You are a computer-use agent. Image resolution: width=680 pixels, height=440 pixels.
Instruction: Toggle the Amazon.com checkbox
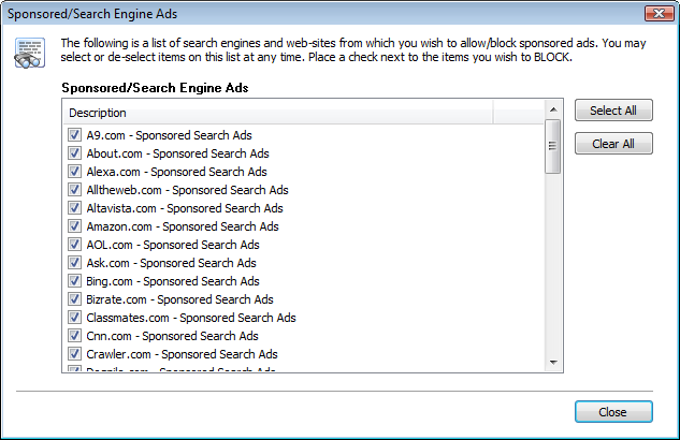(x=75, y=226)
